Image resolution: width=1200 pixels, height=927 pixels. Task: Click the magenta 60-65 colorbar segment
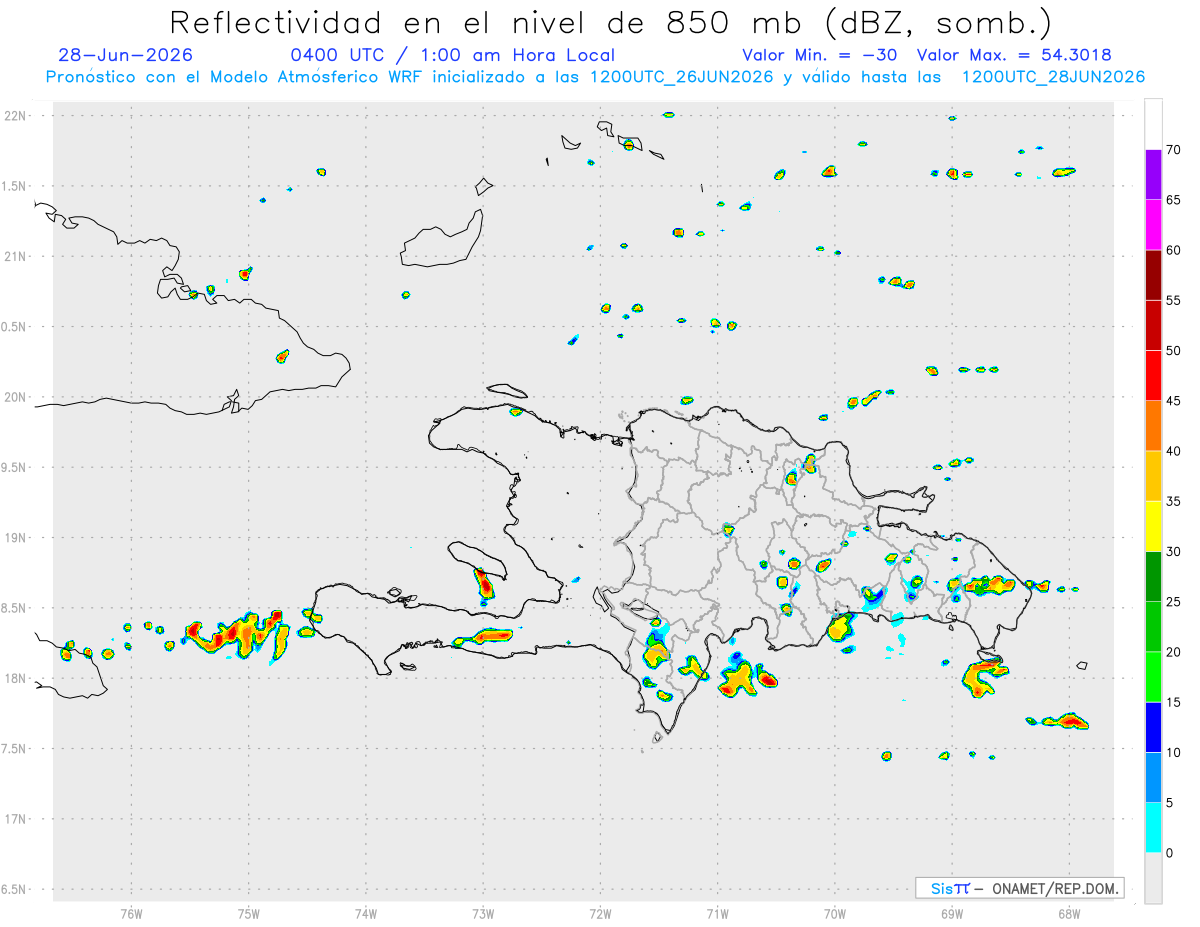click(x=1153, y=225)
